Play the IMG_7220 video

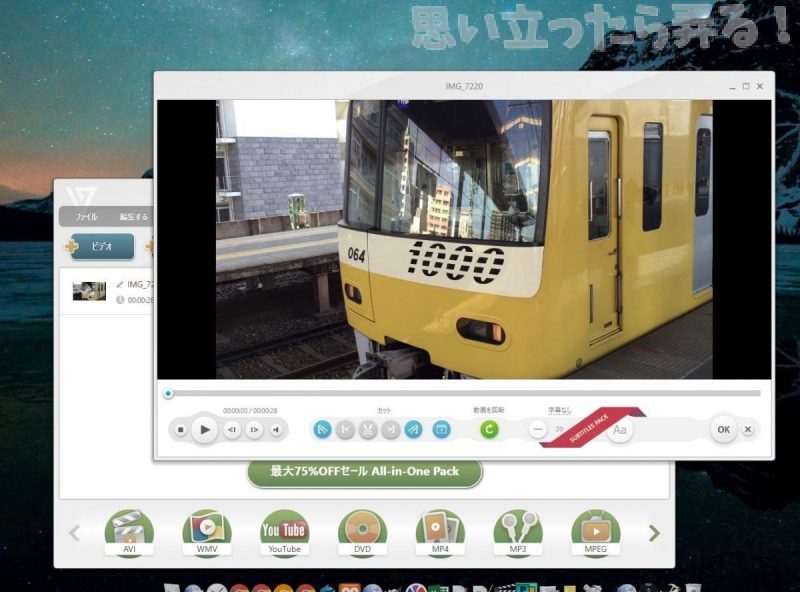pyautogui.click(x=205, y=430)
